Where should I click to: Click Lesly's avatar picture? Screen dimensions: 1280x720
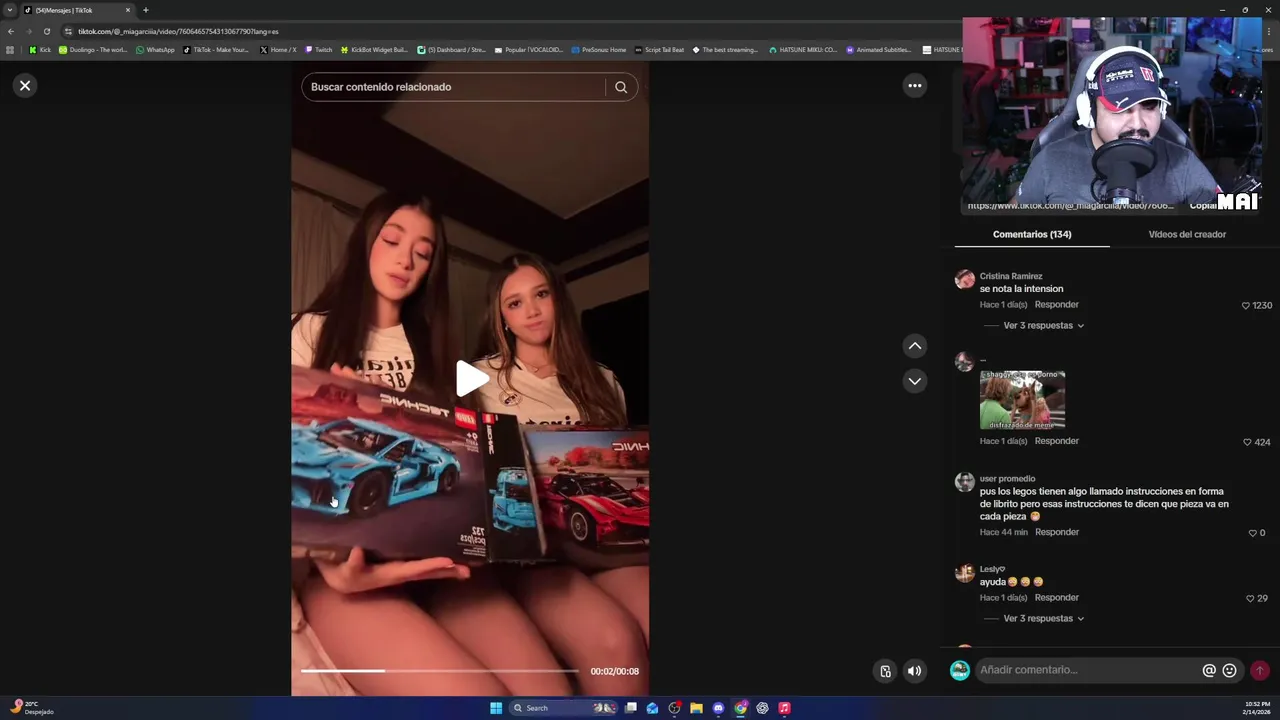pyautogui.click(x=964, y=573)
